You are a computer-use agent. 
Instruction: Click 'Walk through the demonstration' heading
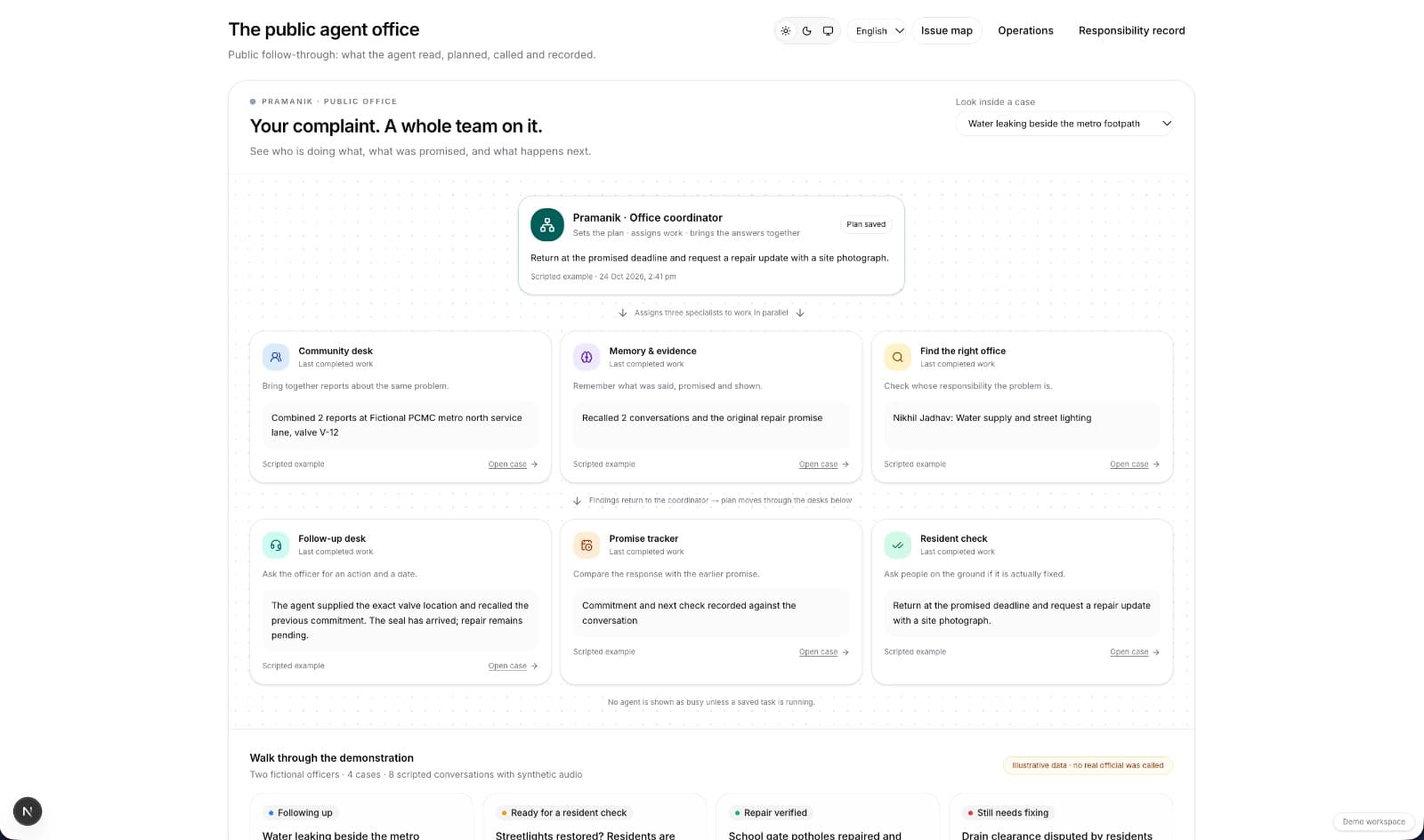click(331, 758)
